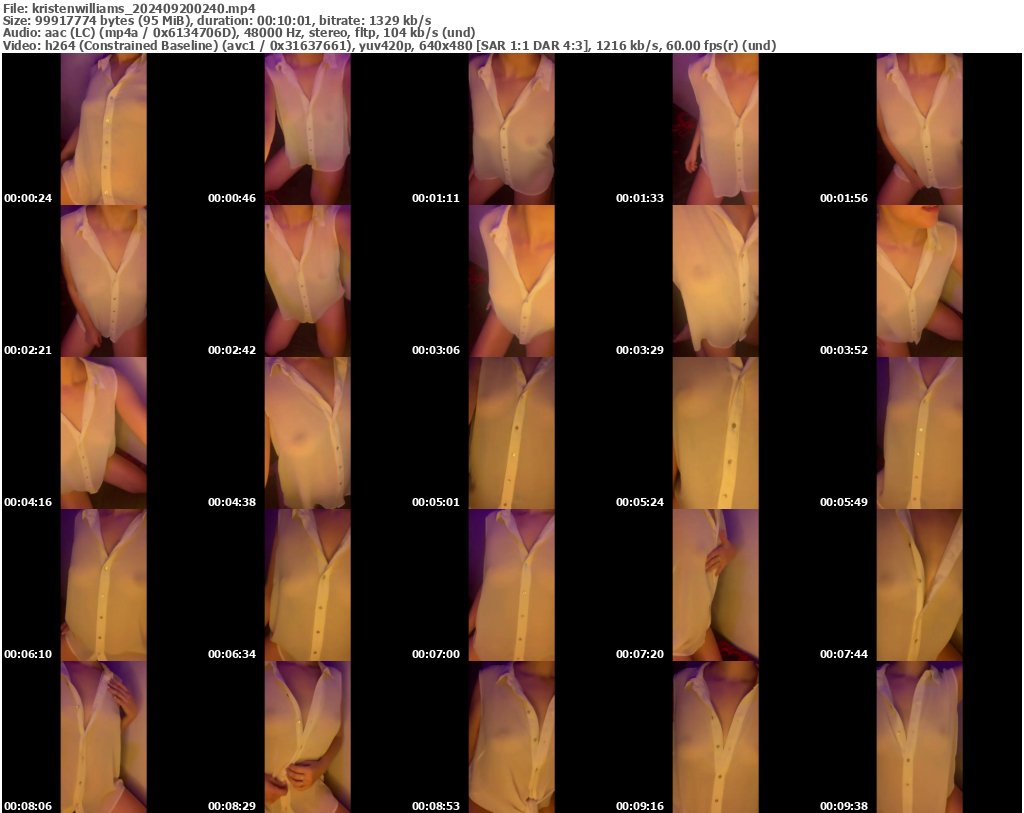Viewport: 1024px width, 813px height.
Task: View the 00:01:56 preview frame
Action: click(918, 130)
